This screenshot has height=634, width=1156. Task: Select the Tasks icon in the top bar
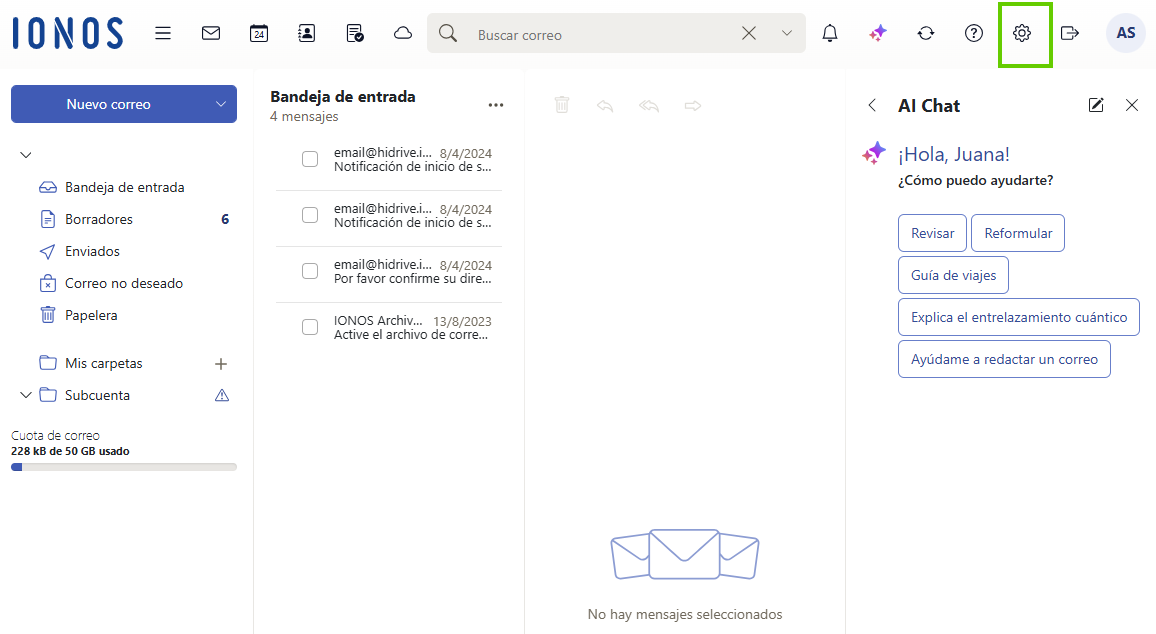[352, 33]
